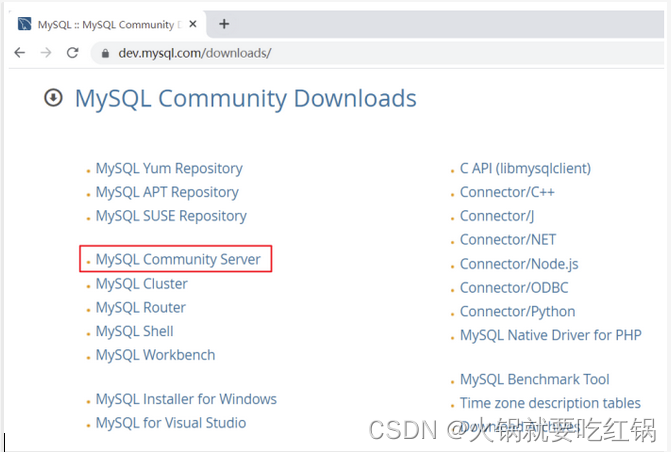
Task: Click the padlock site info icon
Action: coord(105,54)
